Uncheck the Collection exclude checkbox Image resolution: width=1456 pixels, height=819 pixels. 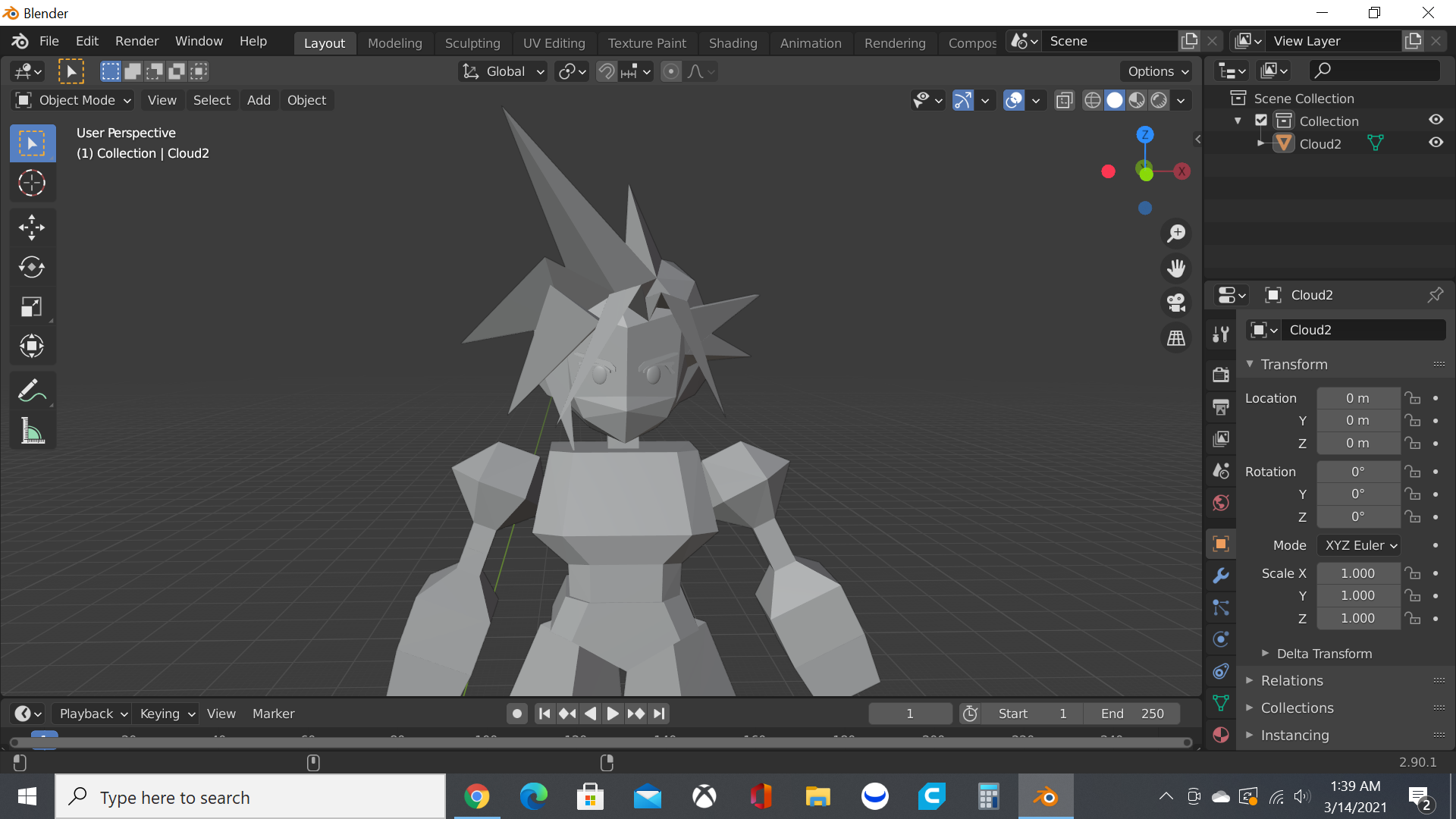pyautogui.click(x=1261, y=121)
